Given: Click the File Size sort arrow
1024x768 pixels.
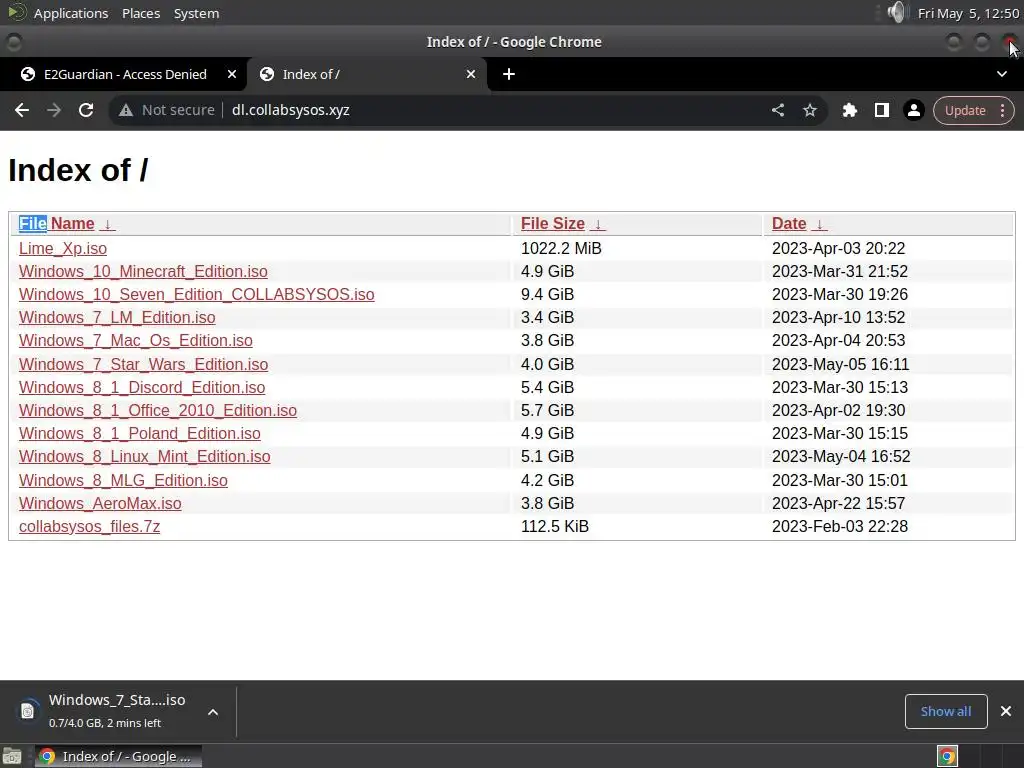Looking at the screenshot, I should (598, 225).
